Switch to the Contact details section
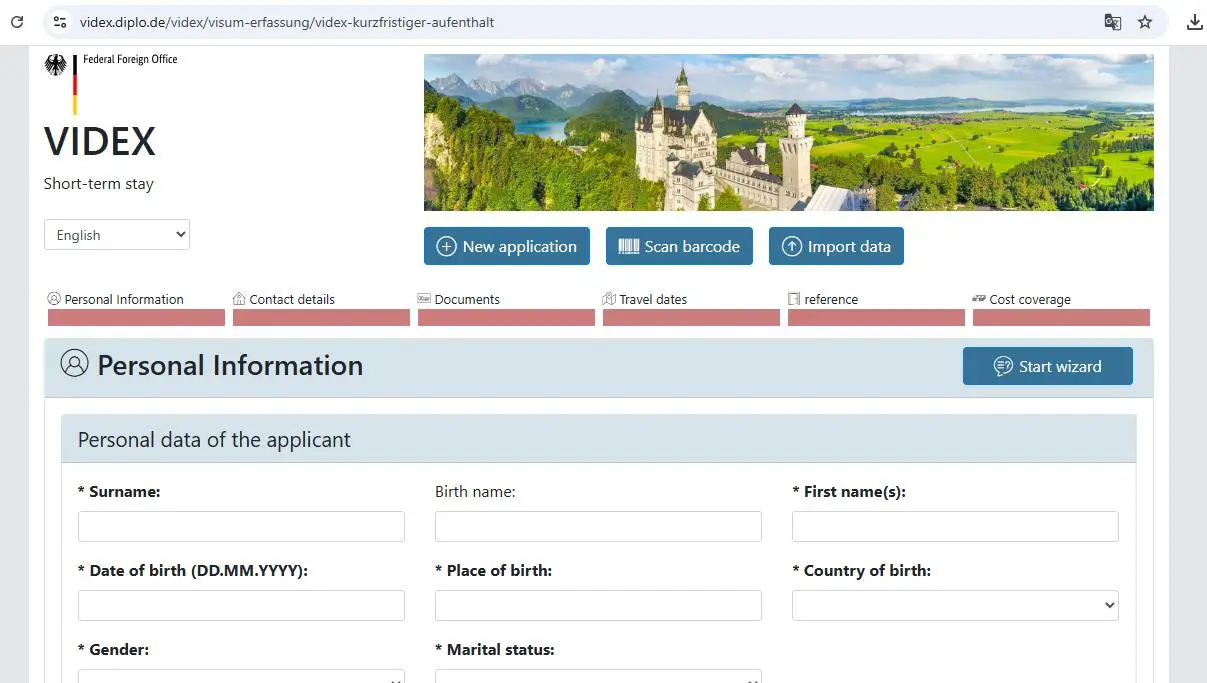This screenshot has width=1207, height=683. point(291,299)
